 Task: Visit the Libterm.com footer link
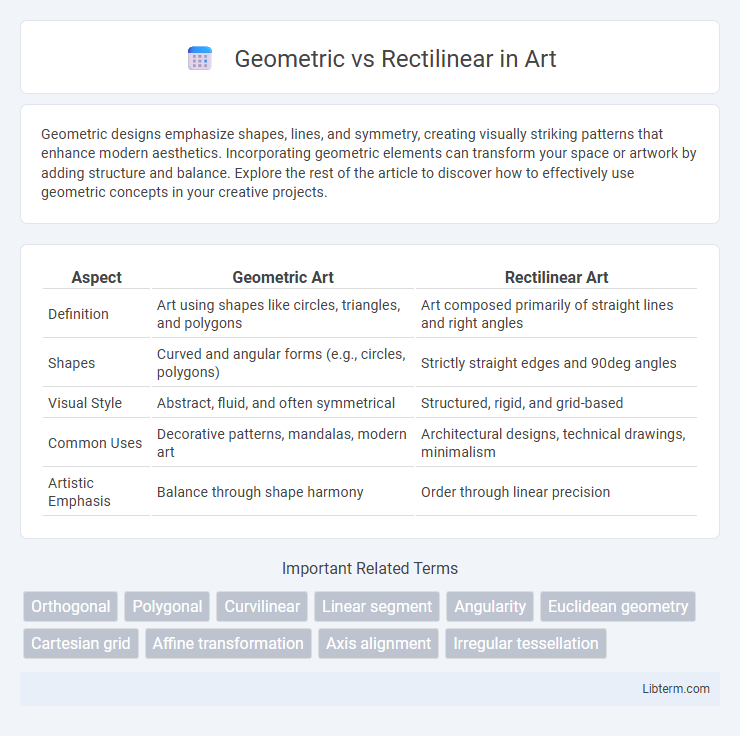(675, 689)
